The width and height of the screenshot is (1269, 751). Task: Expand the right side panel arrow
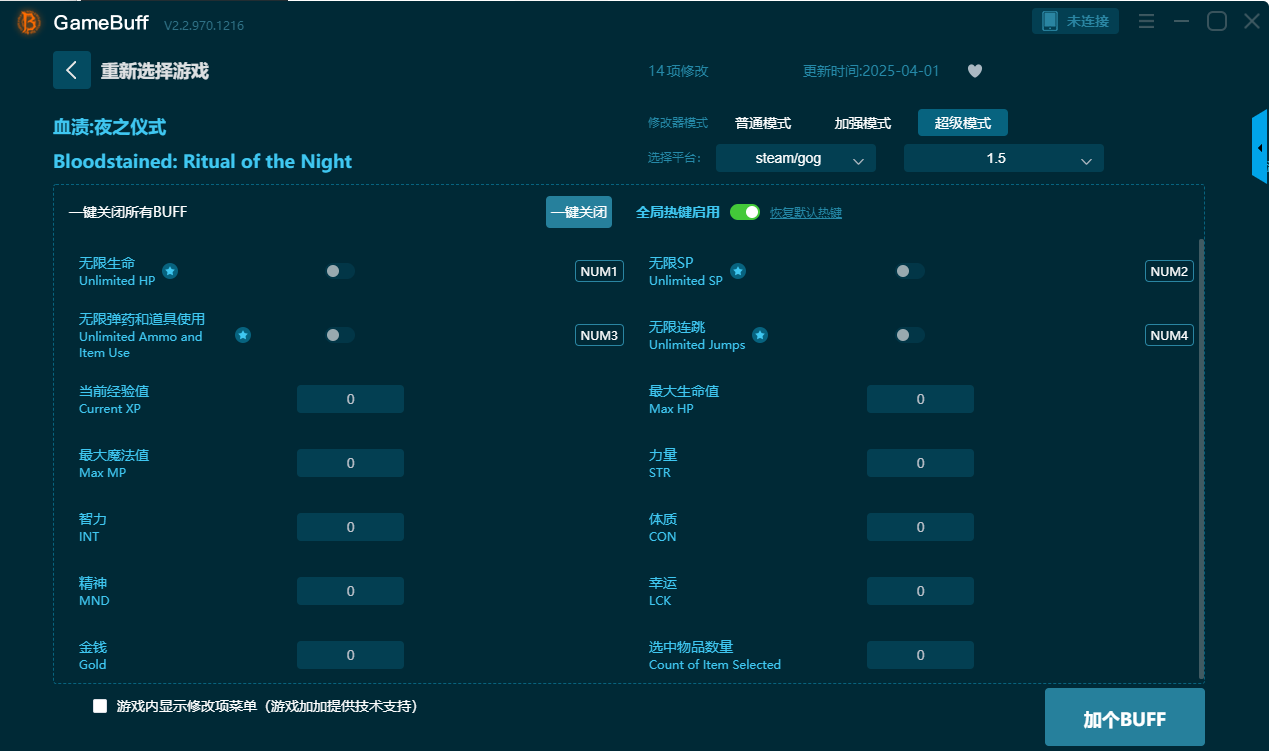(x=1260, y=147)
